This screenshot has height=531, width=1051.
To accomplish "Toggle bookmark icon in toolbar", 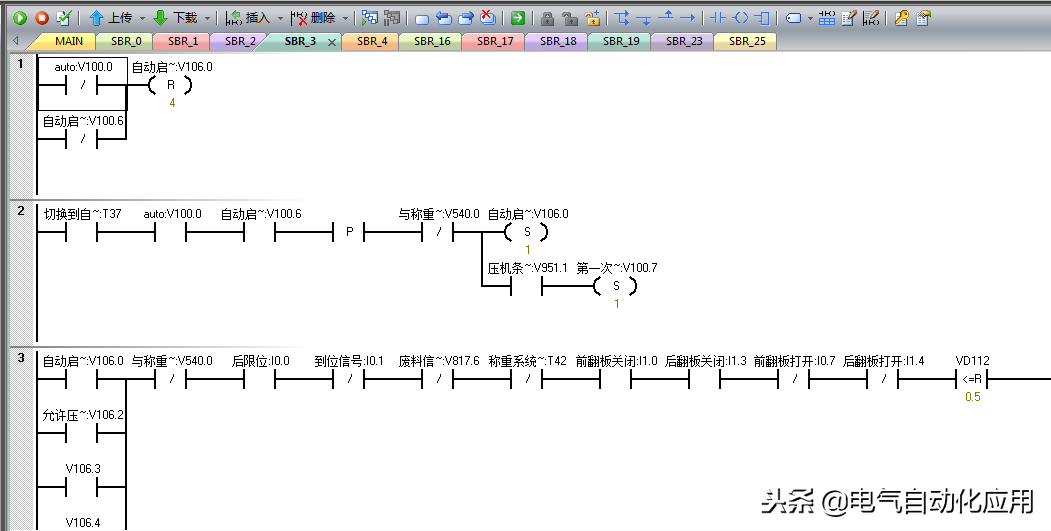I will (422, 19).
